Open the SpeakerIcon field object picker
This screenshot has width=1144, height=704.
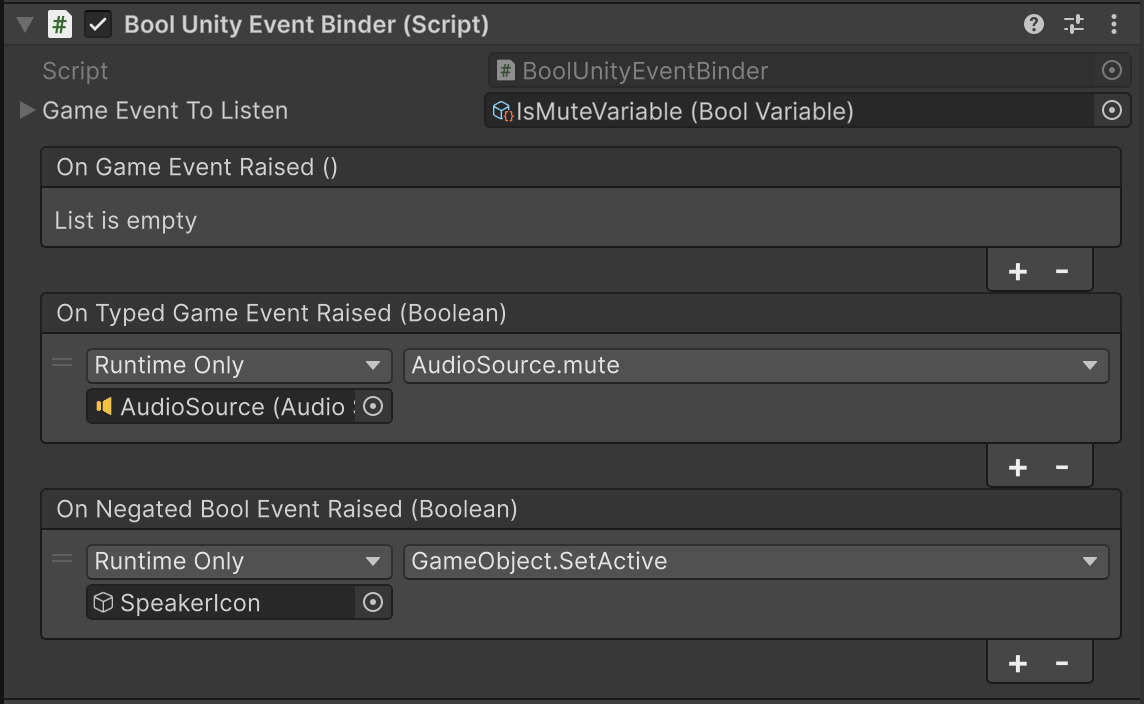(x=374, y=602)
